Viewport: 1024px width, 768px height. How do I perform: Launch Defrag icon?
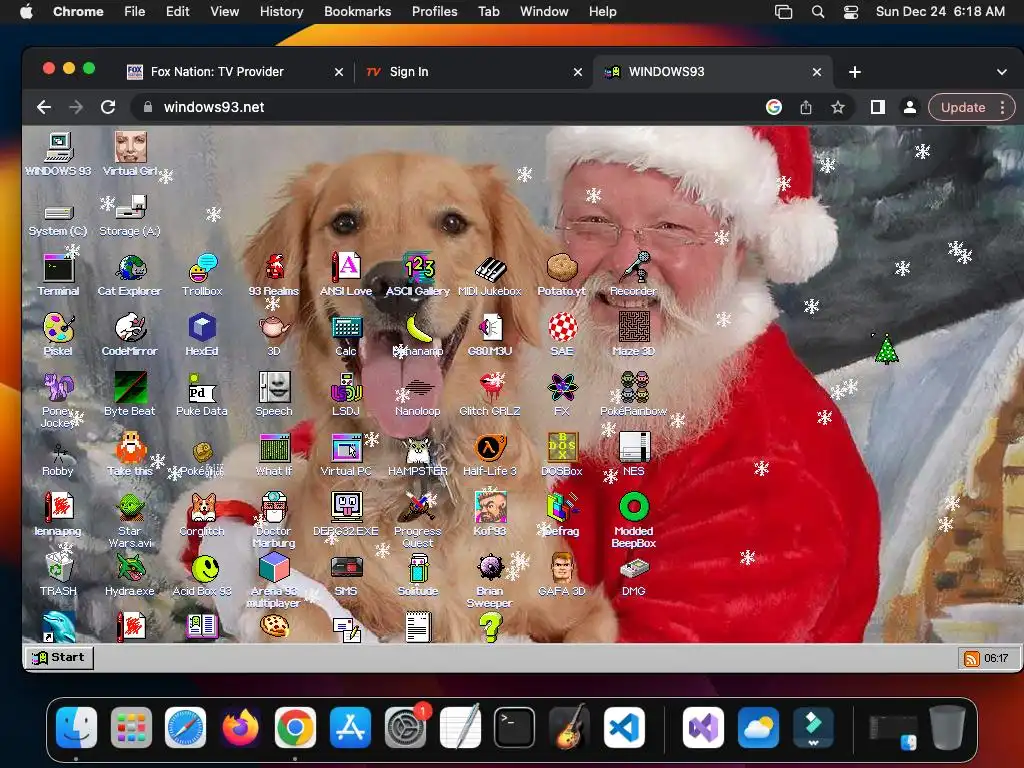tap(562, 515)
